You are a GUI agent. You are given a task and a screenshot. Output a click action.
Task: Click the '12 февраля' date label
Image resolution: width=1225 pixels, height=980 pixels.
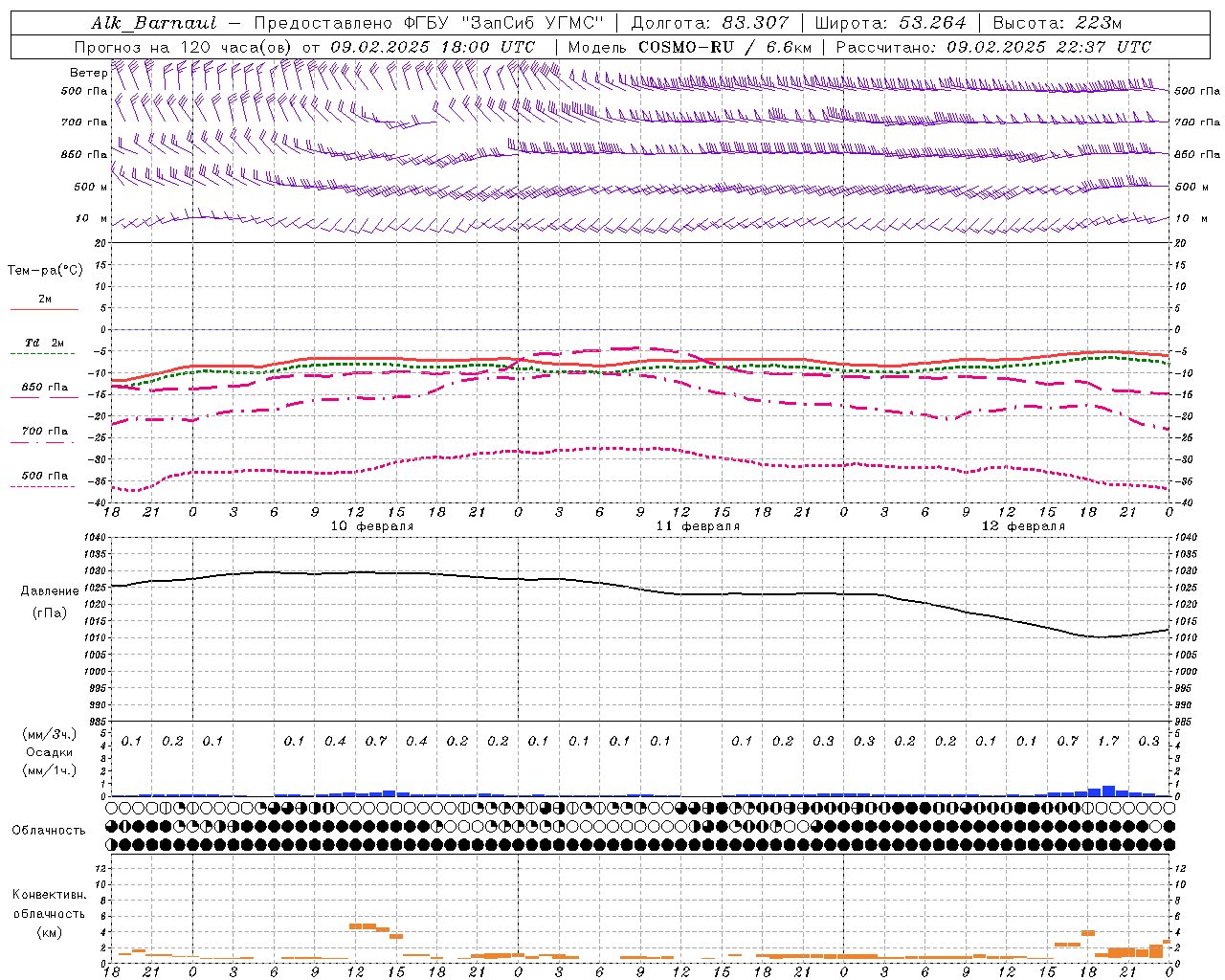1023,526
